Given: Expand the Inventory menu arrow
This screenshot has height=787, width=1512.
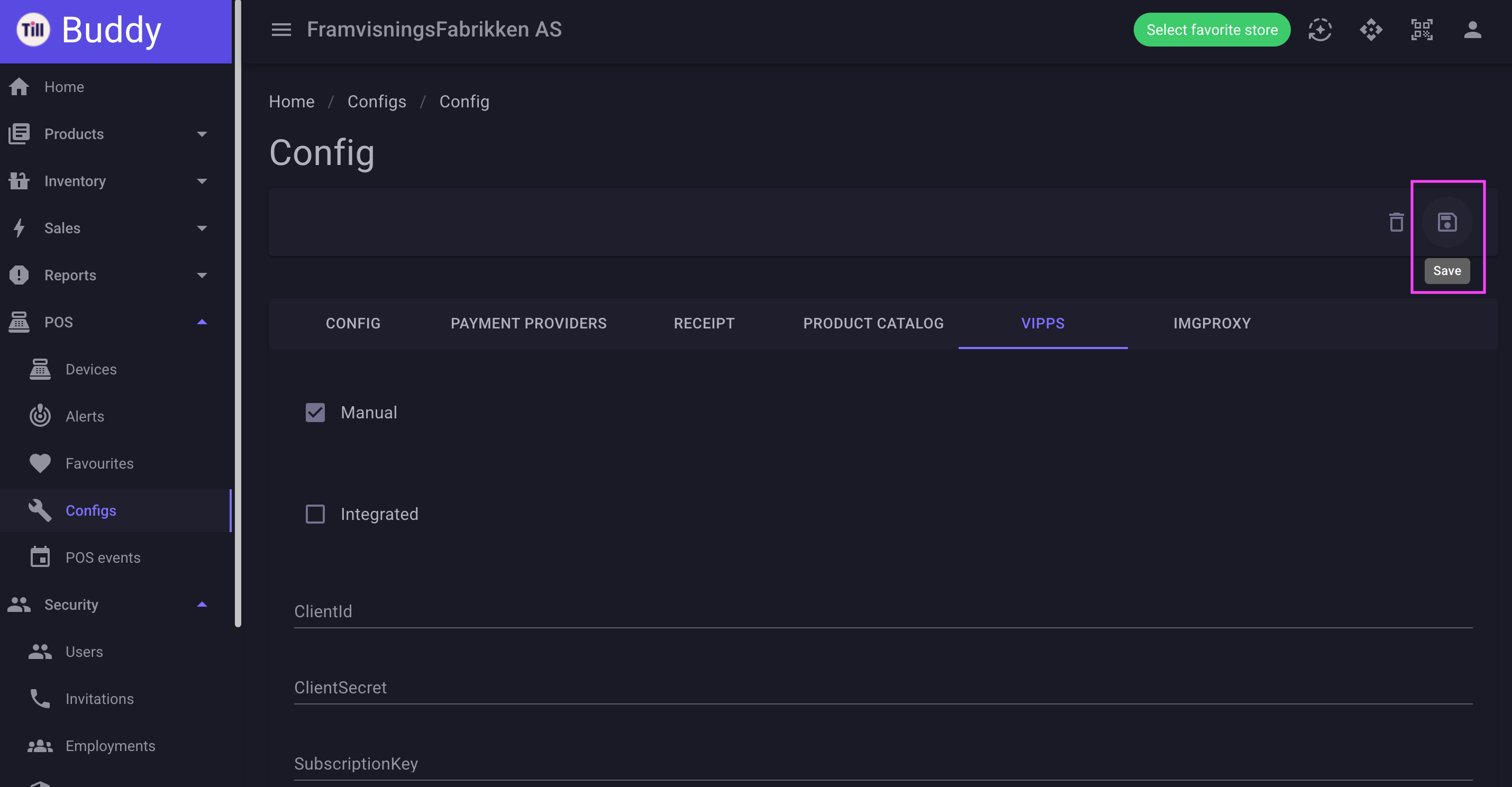Looking at the screenshot, I should pyautogui.click(x=202, y=181).
